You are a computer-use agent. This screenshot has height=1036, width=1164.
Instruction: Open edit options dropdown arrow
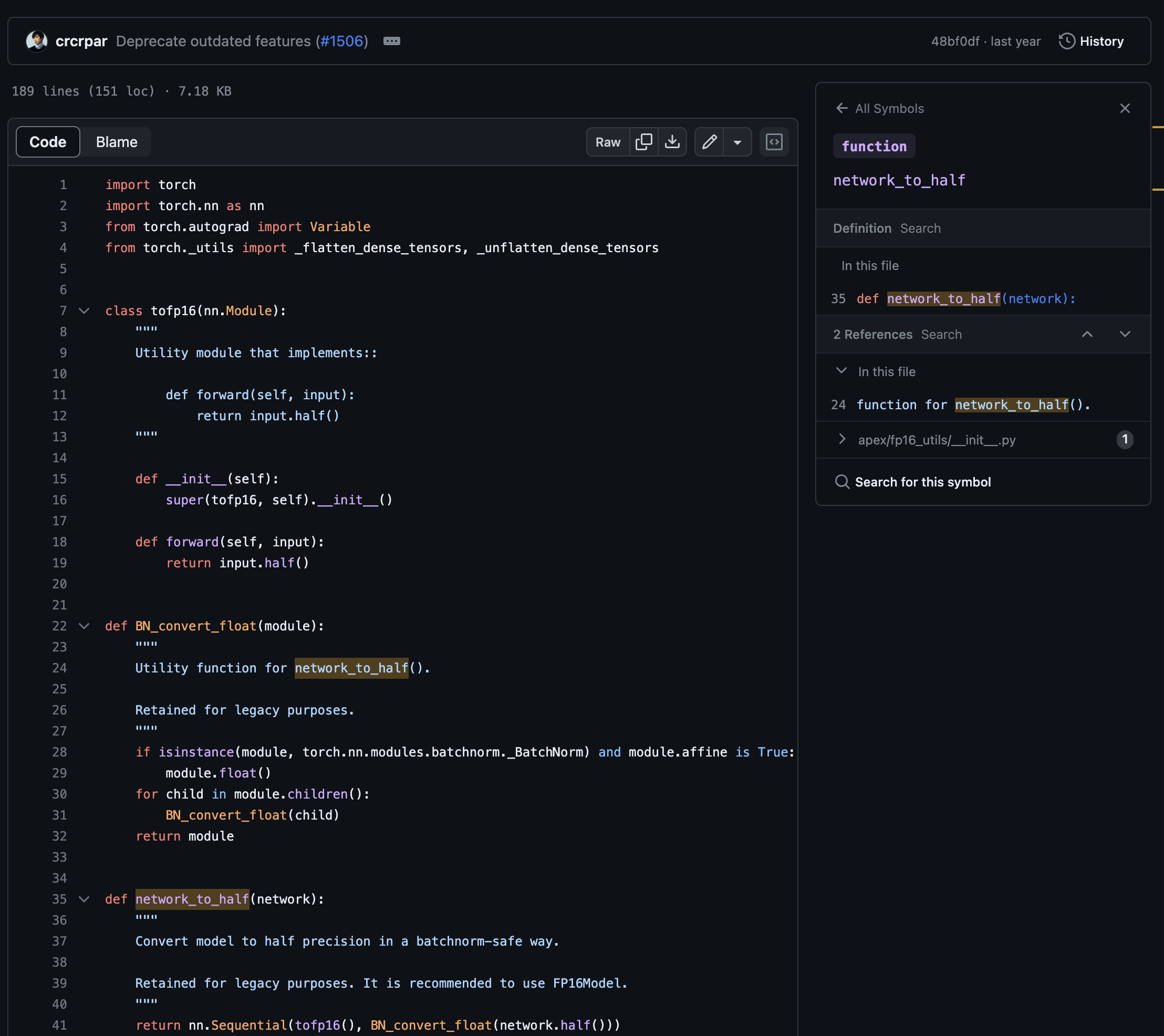(737, 142)
